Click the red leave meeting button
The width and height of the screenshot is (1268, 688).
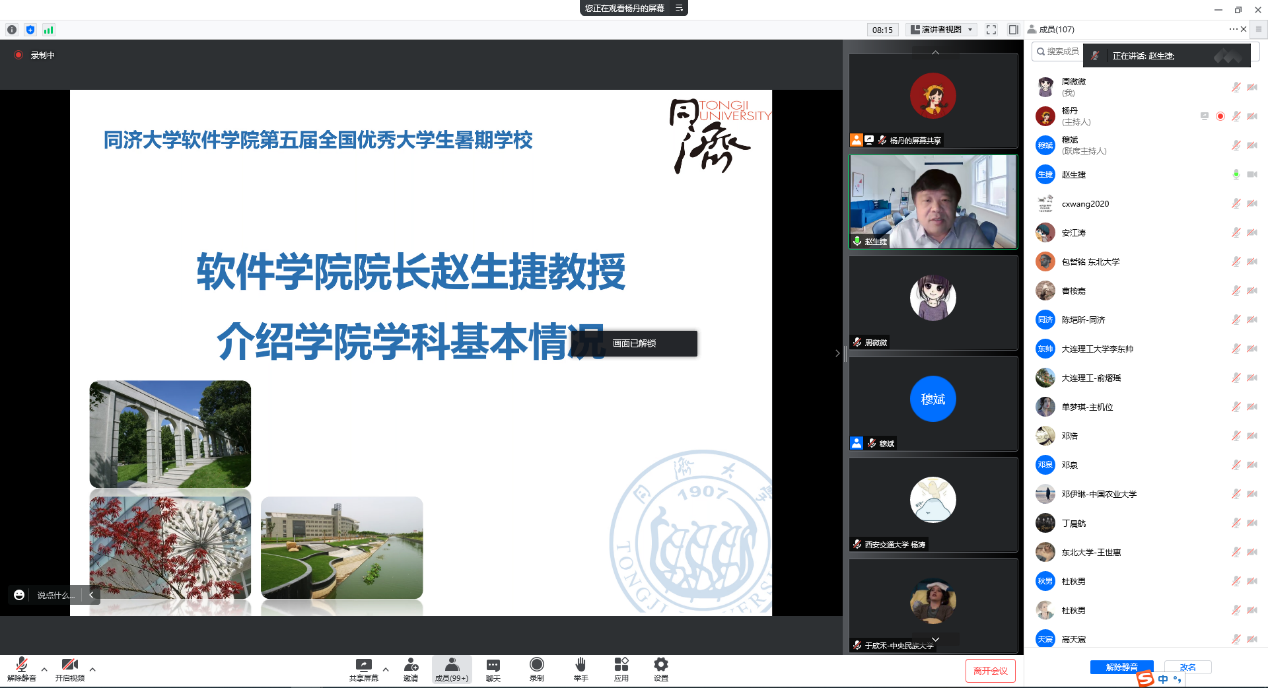point(991,670)
